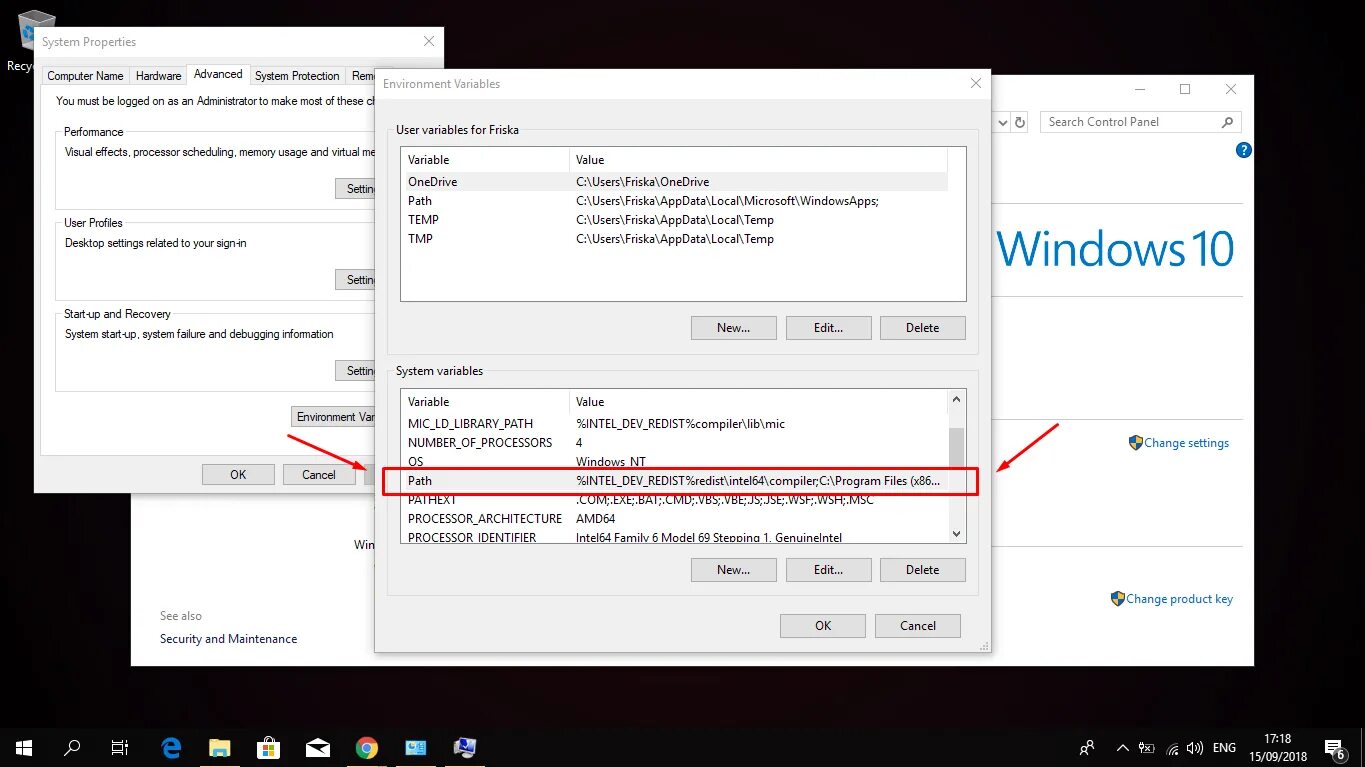This screenshot has height=767, width=1365.
Task: Click Edit under user variables
Action: [x=828, y=328]
